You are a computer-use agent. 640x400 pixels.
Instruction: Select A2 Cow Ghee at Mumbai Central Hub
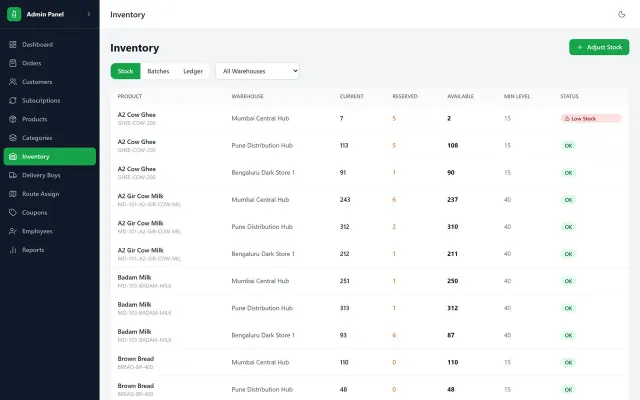(x=369, y=118)
